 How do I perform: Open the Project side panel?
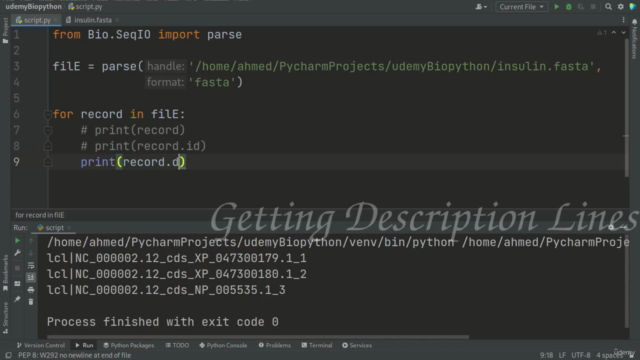(x=5, y=31)
